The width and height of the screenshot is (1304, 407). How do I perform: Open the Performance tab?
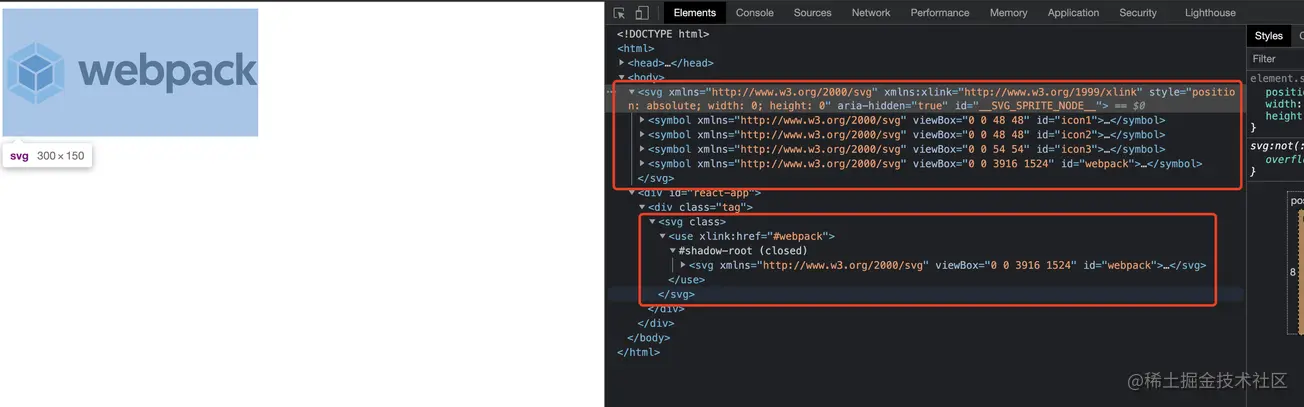pyautogui.click(x=940, y=13)
